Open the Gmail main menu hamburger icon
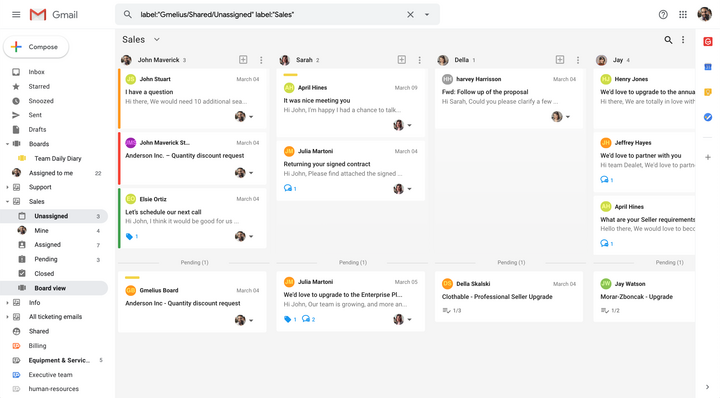720x398 pixels. (x=16, y=15)
